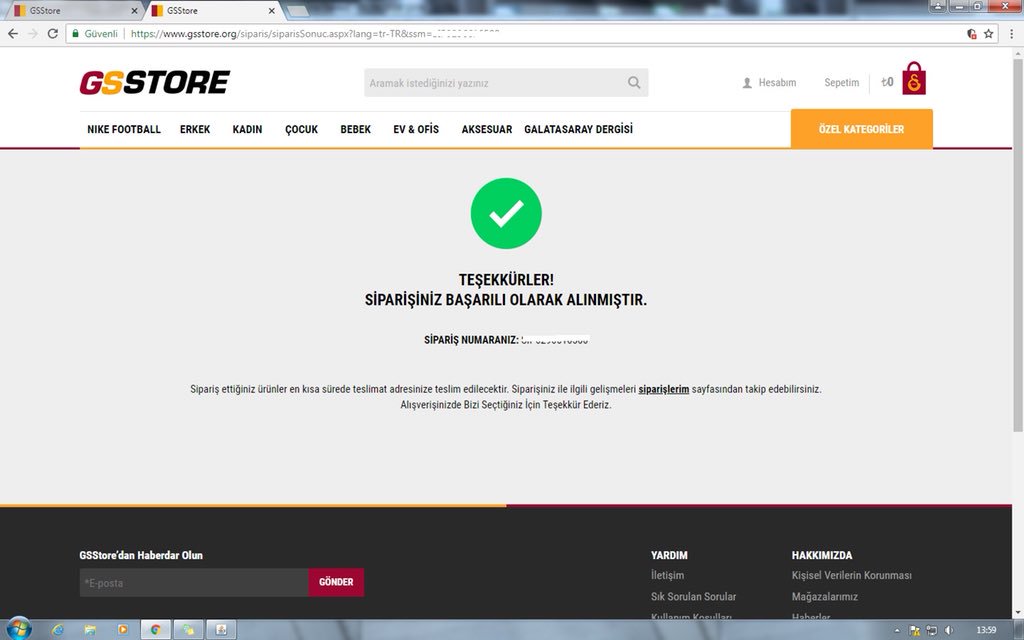1024x640 pixels.
Task: Open the ERKEK menu
Action: pos(195,129)
